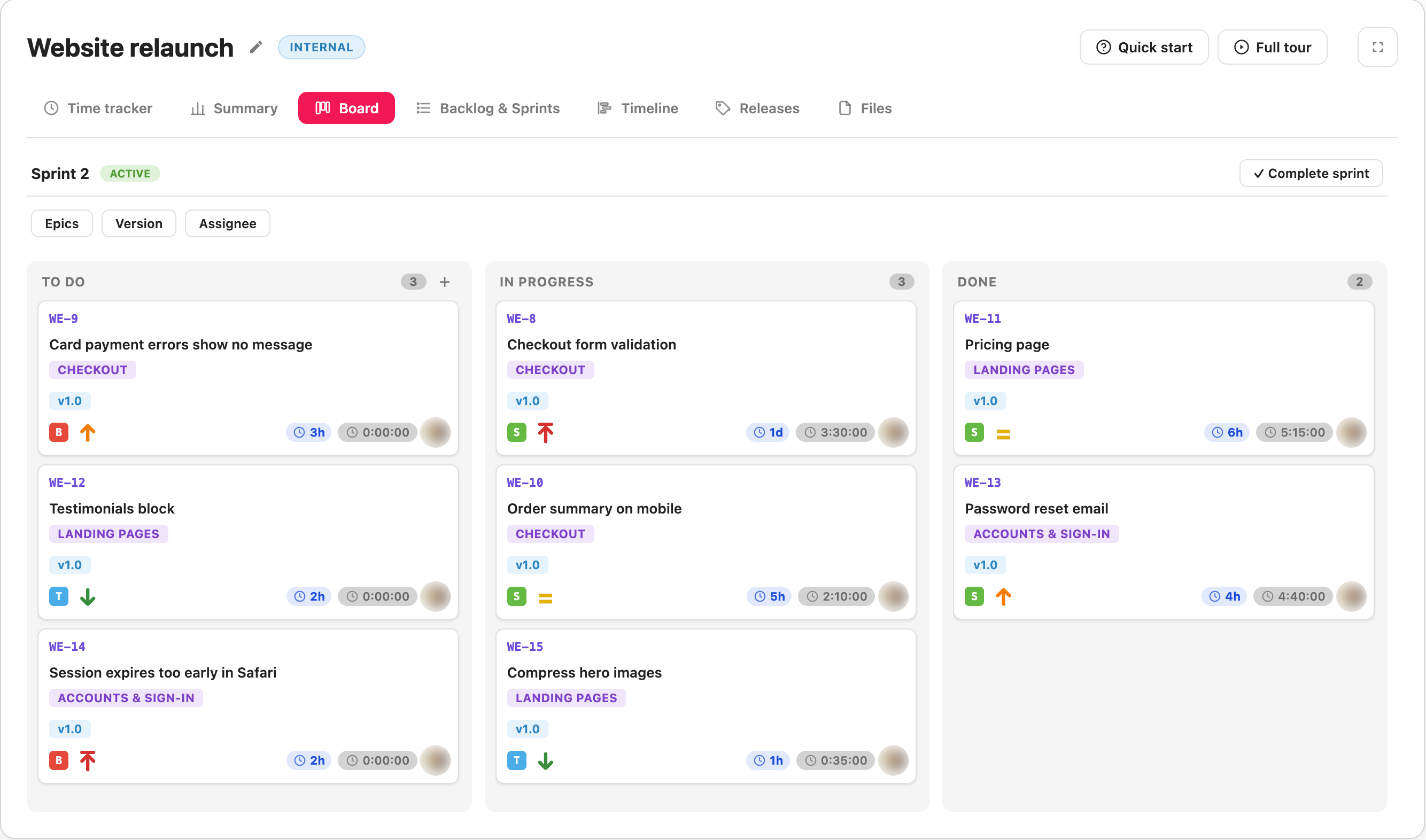Open issue link WE-9
The width and height of the screenshot is (1426, 840).
tap(63, 319)
